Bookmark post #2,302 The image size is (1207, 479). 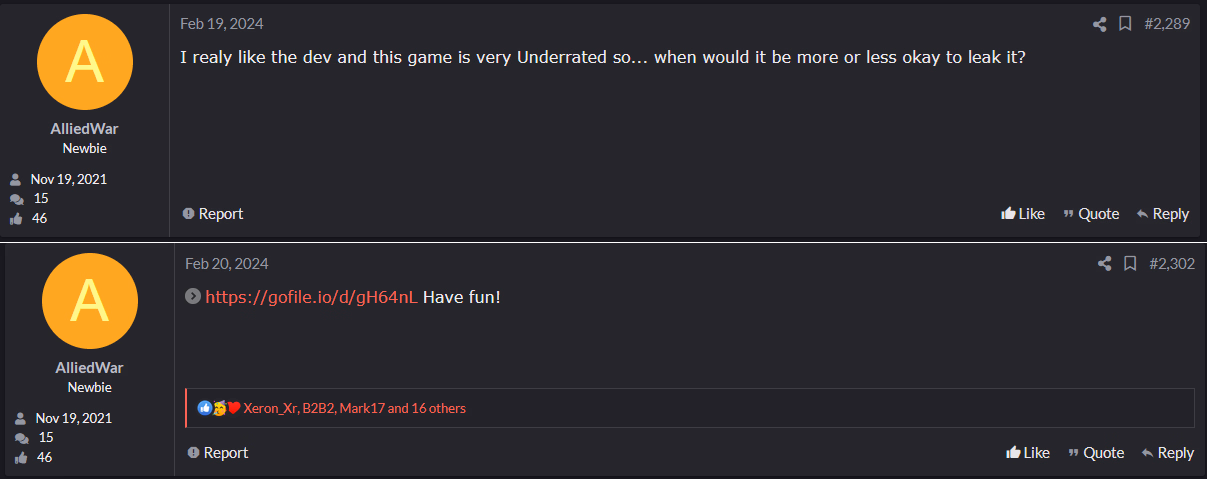[1130, 264]
